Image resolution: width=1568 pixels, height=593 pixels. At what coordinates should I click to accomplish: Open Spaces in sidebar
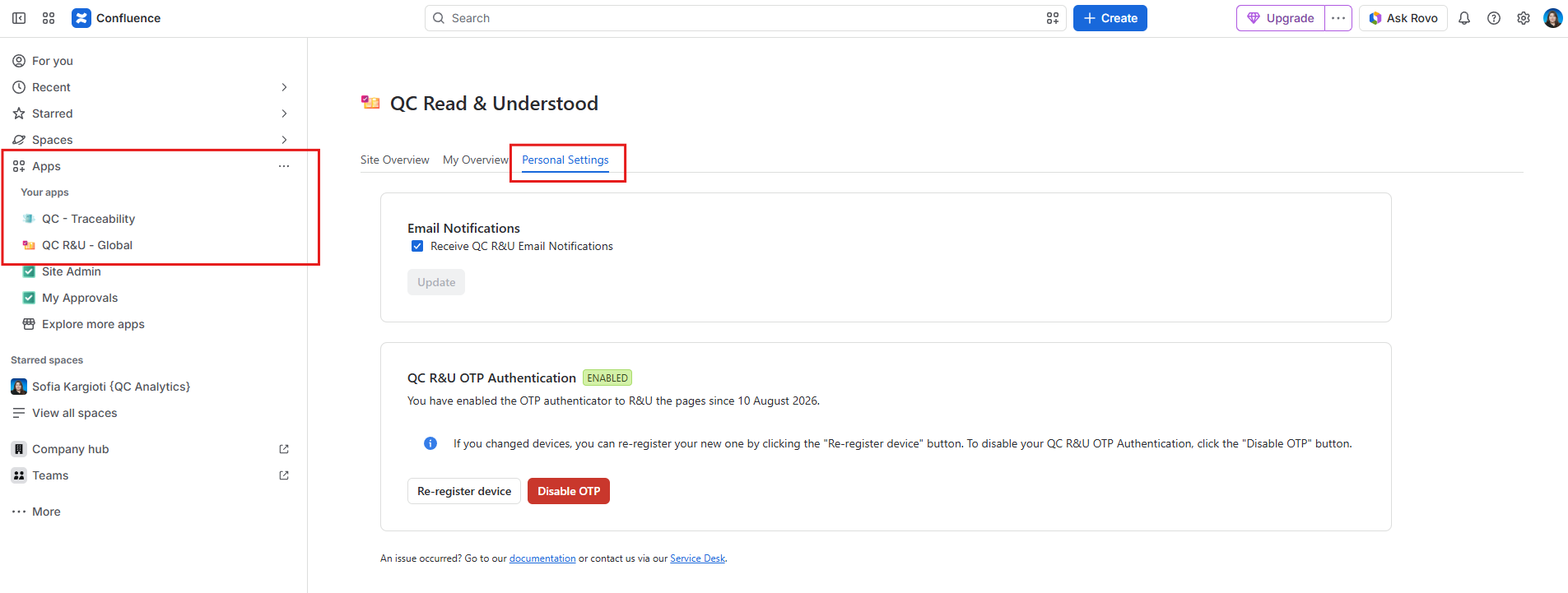pos(52,140)
